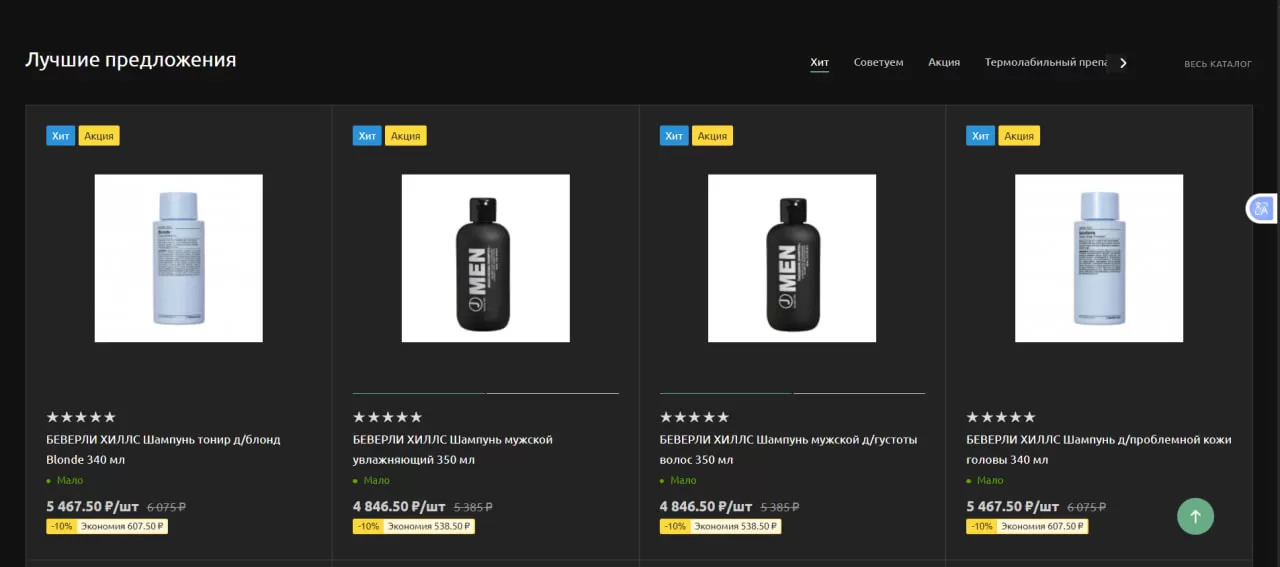Click Шампунь д/проблемной кожи головы title
Viewport: 1280px width, 567px height.
(1098, 449)
